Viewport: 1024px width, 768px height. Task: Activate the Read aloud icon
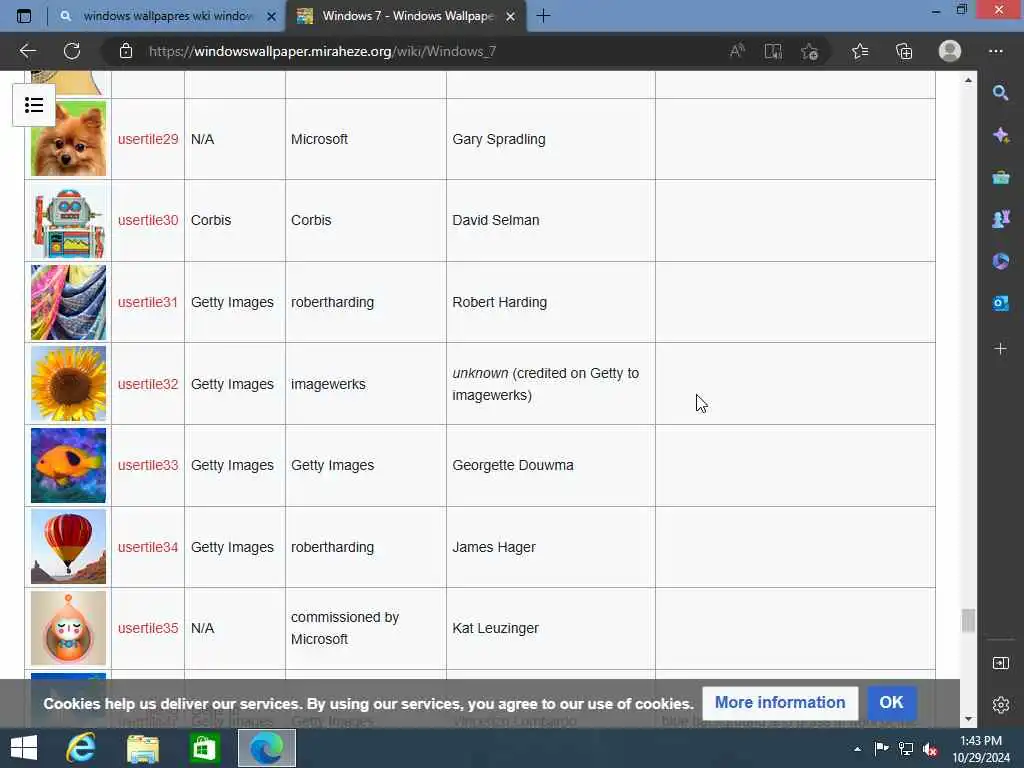(x=737, y=51)
